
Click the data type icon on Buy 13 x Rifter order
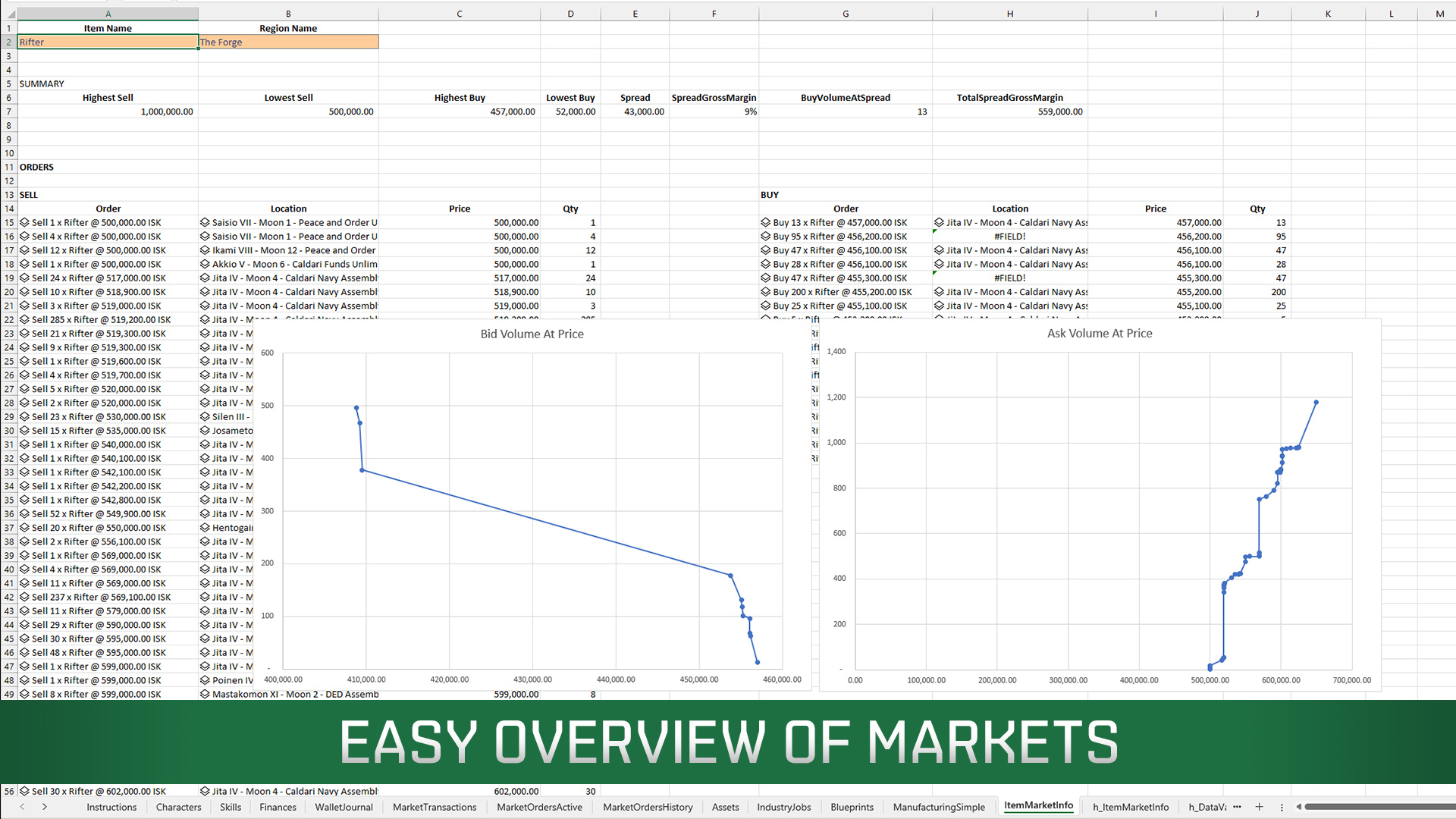(765, 223)
